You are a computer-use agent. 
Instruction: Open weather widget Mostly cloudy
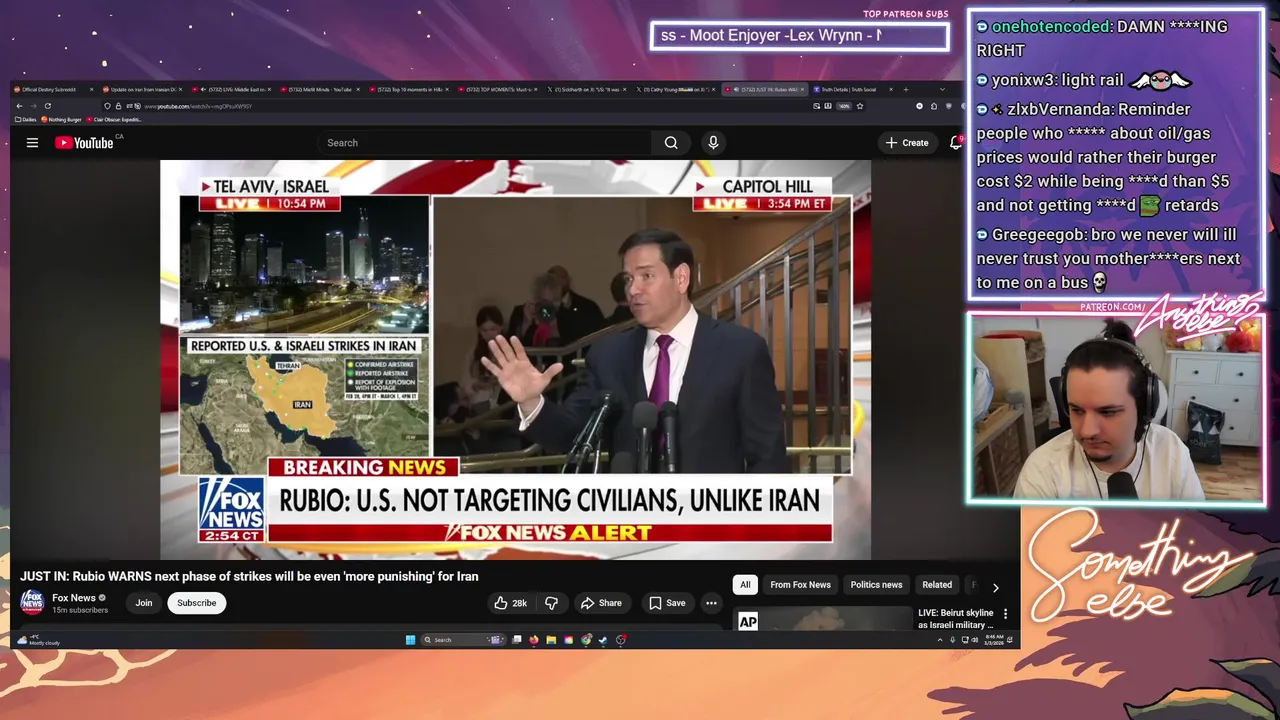click(38, 640)
